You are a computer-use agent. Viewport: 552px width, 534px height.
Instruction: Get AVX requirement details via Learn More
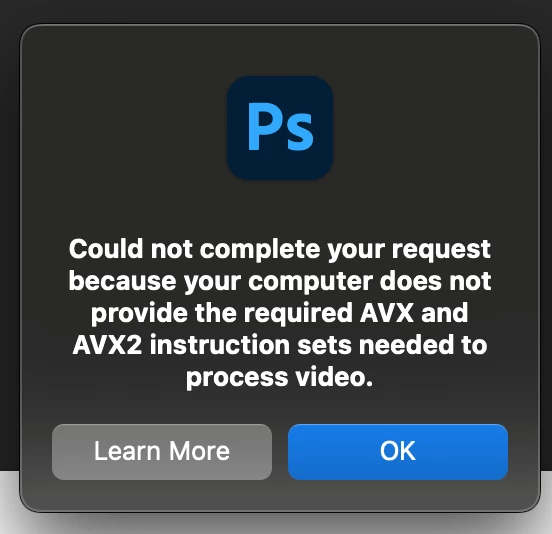point(162,452)
